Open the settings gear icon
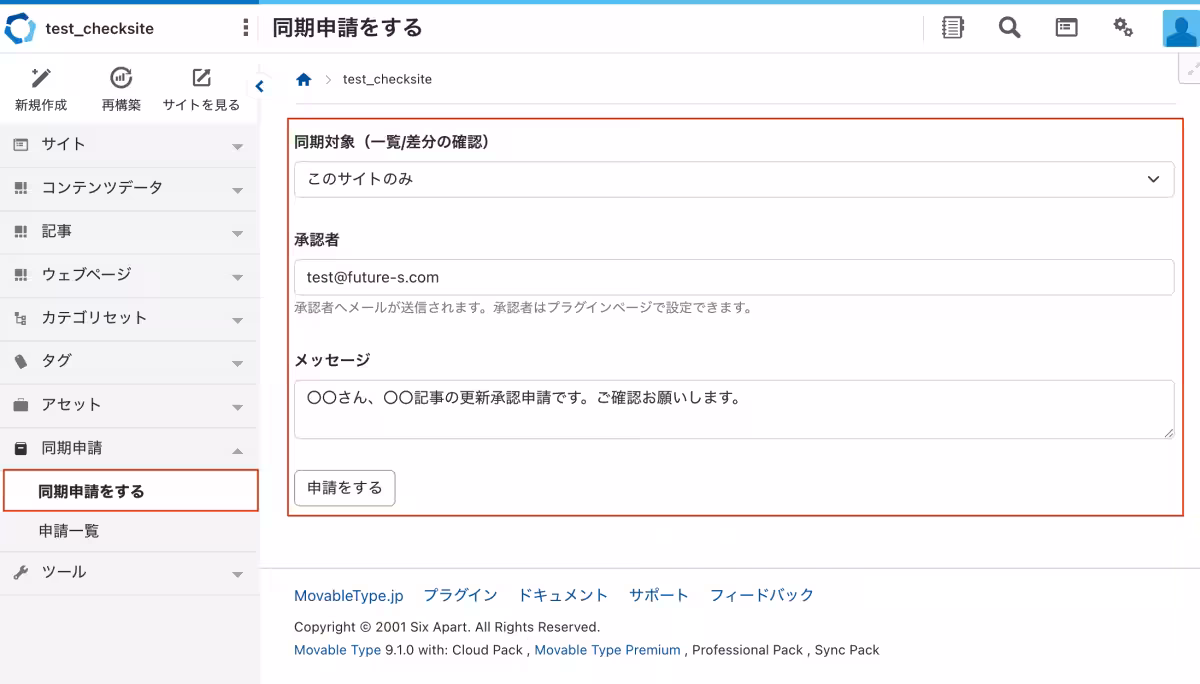This screenshot has height=684, width=1200. coord(1123,28)
